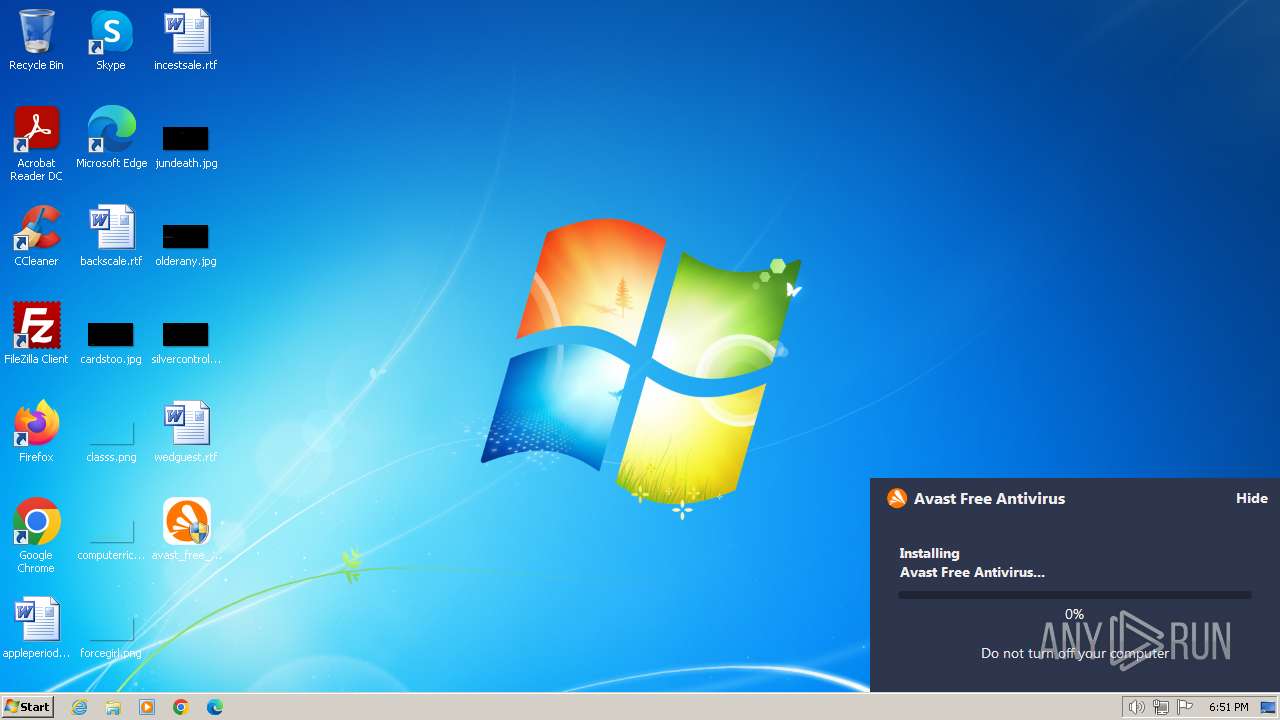1280x720 pixels.
Task: Click the 'Avast Free Antivirus' popup title
Action: click(989, 498)
